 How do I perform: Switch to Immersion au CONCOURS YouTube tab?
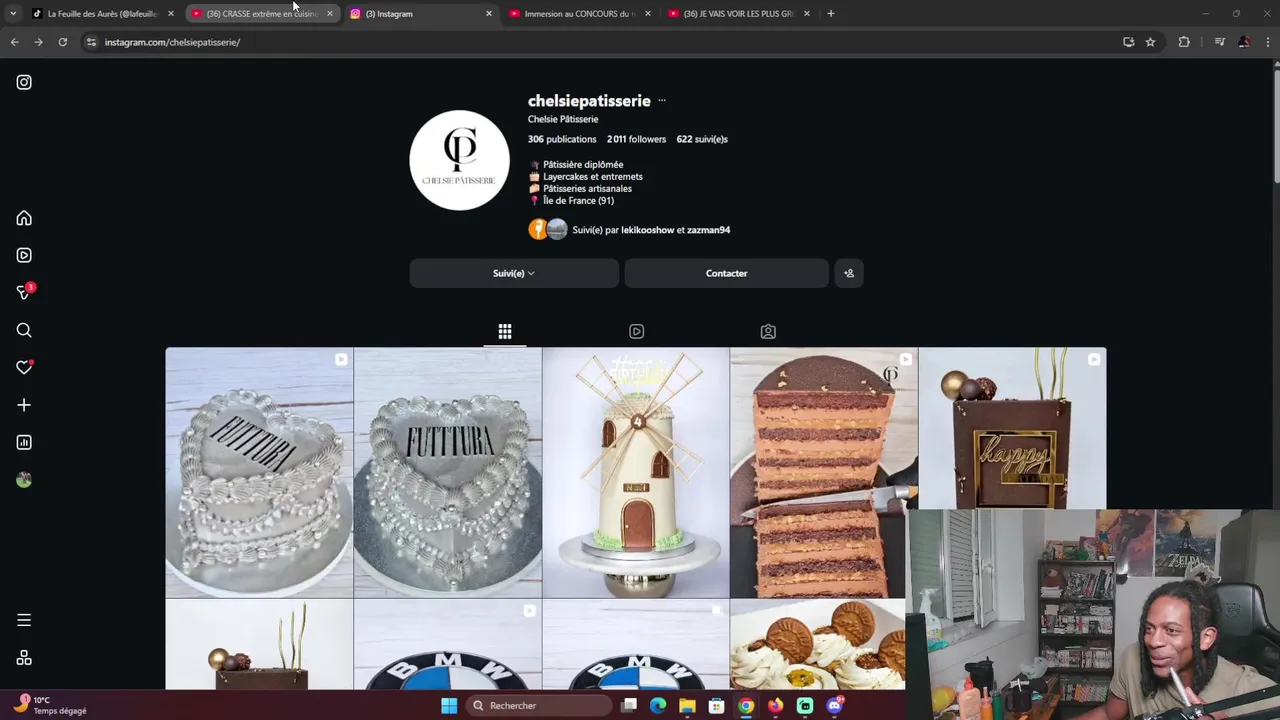579,14
